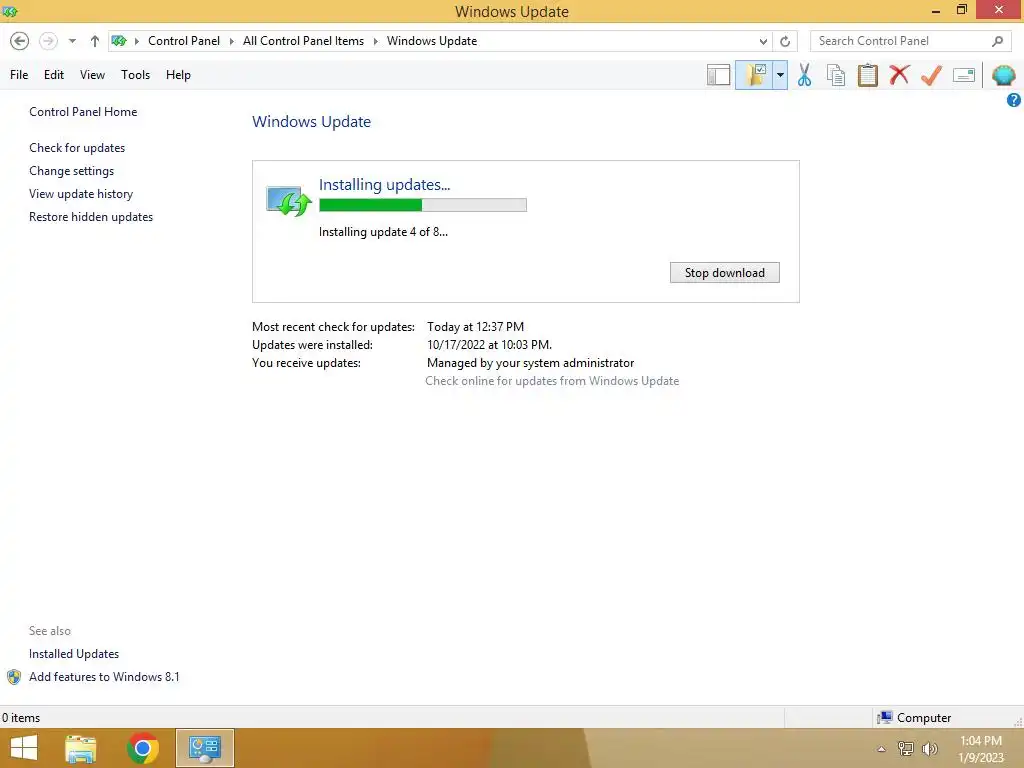This screenshot has height=768, width=1024.
Task: Click window title bar system icon
Action: (10, 11)
